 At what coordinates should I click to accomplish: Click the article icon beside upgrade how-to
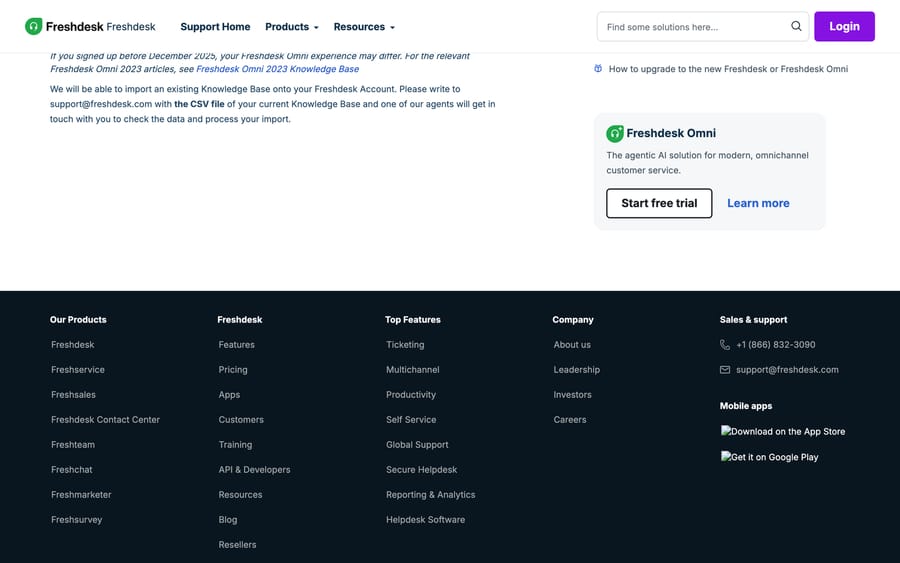coord(598,69)
